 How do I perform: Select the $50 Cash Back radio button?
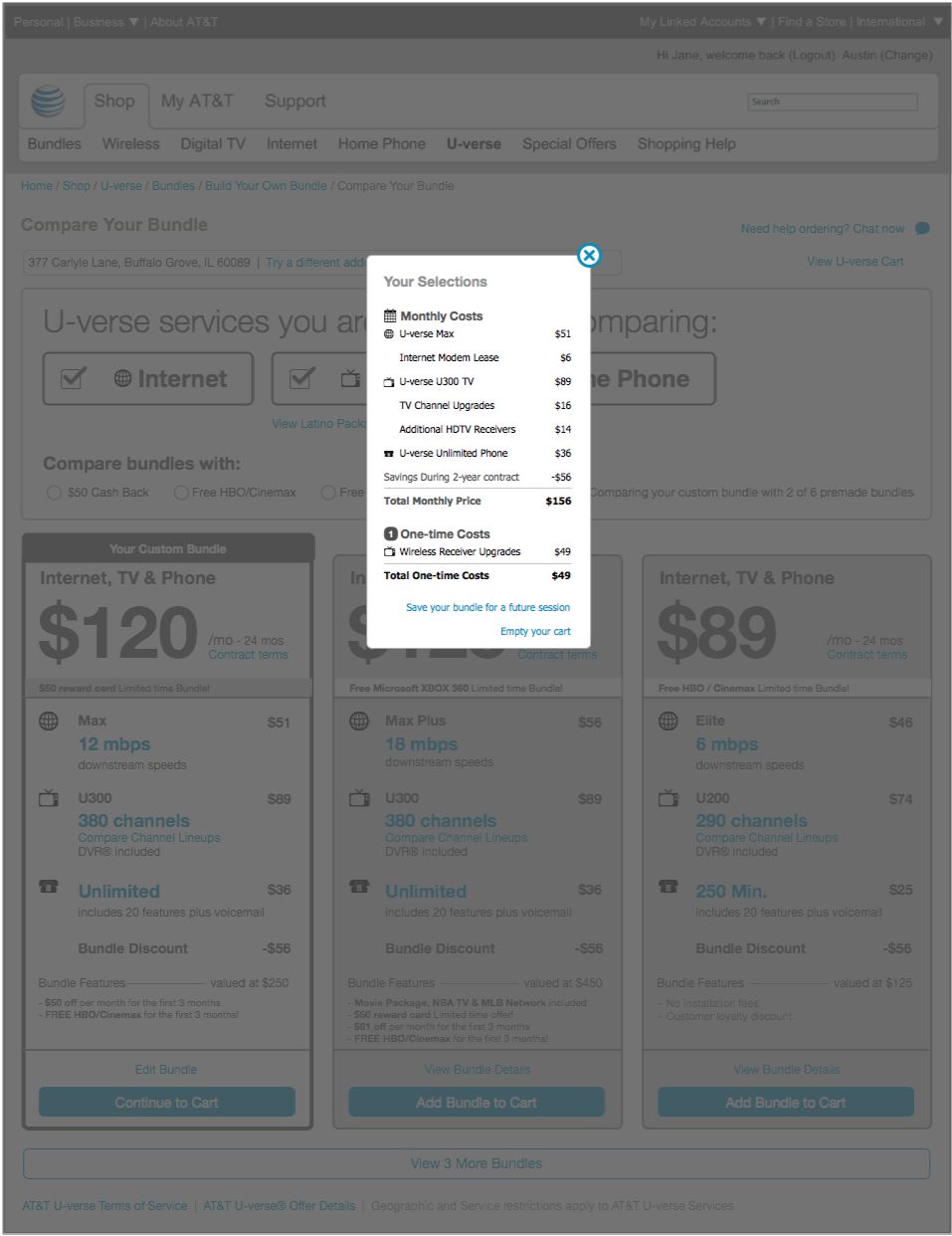54,493
